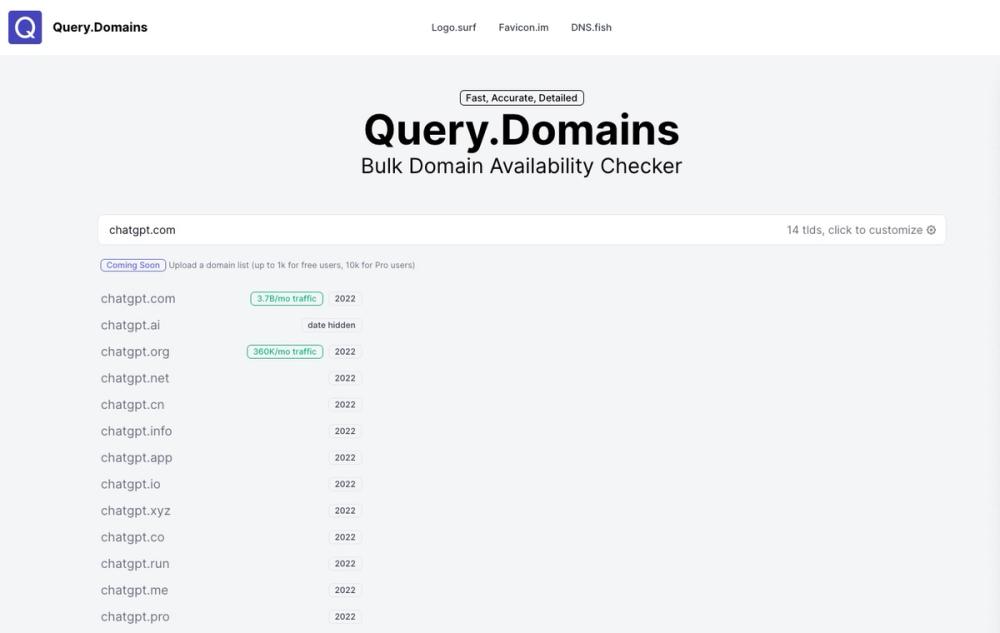The image size is (1000, 633).
Task: Click the 2022 tag next to chatgpt.xyz
Action: click(345, 511)
